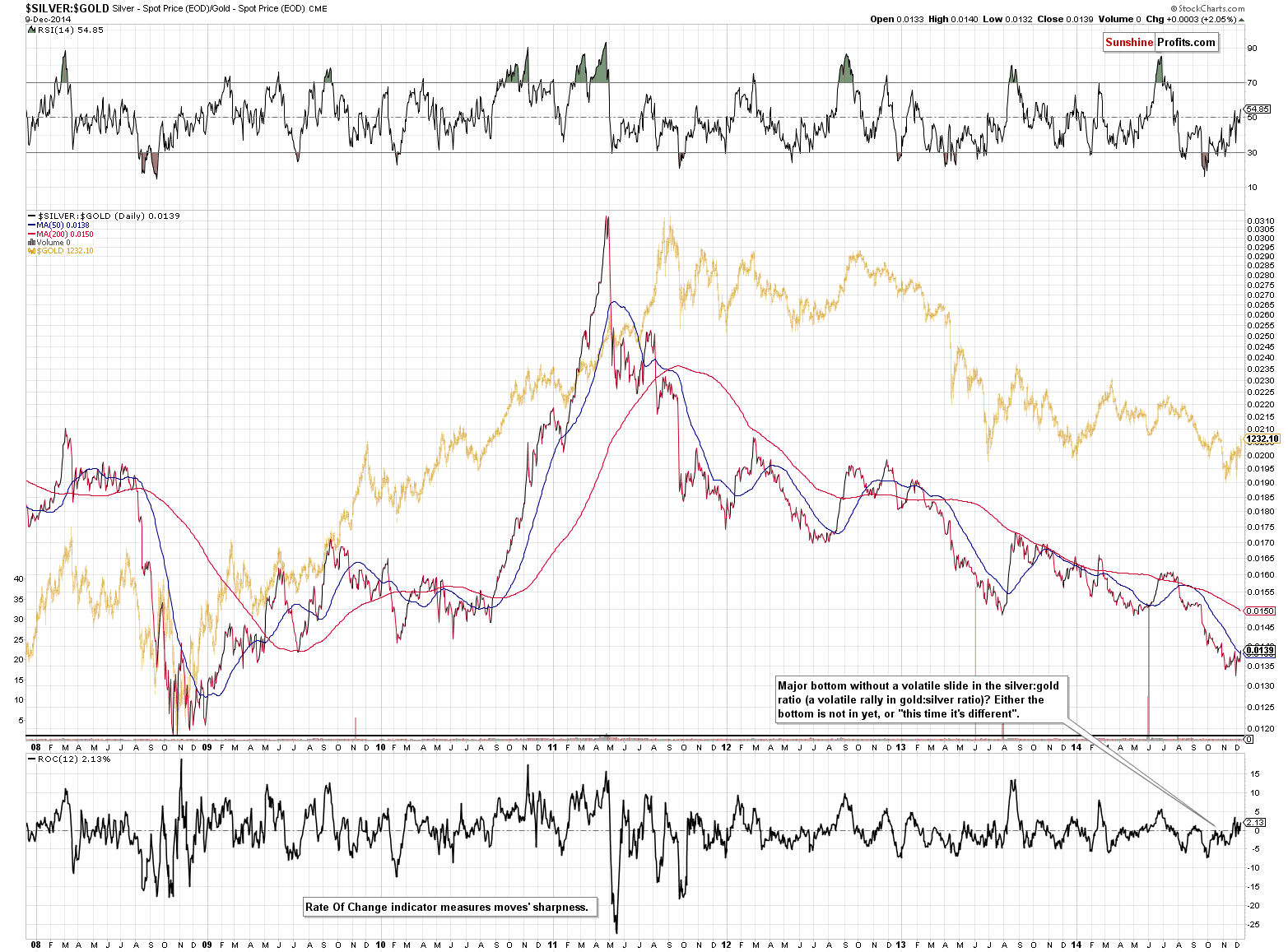Click the 0.0120 bottom price axis label
Screen dimensions: 1288x952
pos(1261,728)
